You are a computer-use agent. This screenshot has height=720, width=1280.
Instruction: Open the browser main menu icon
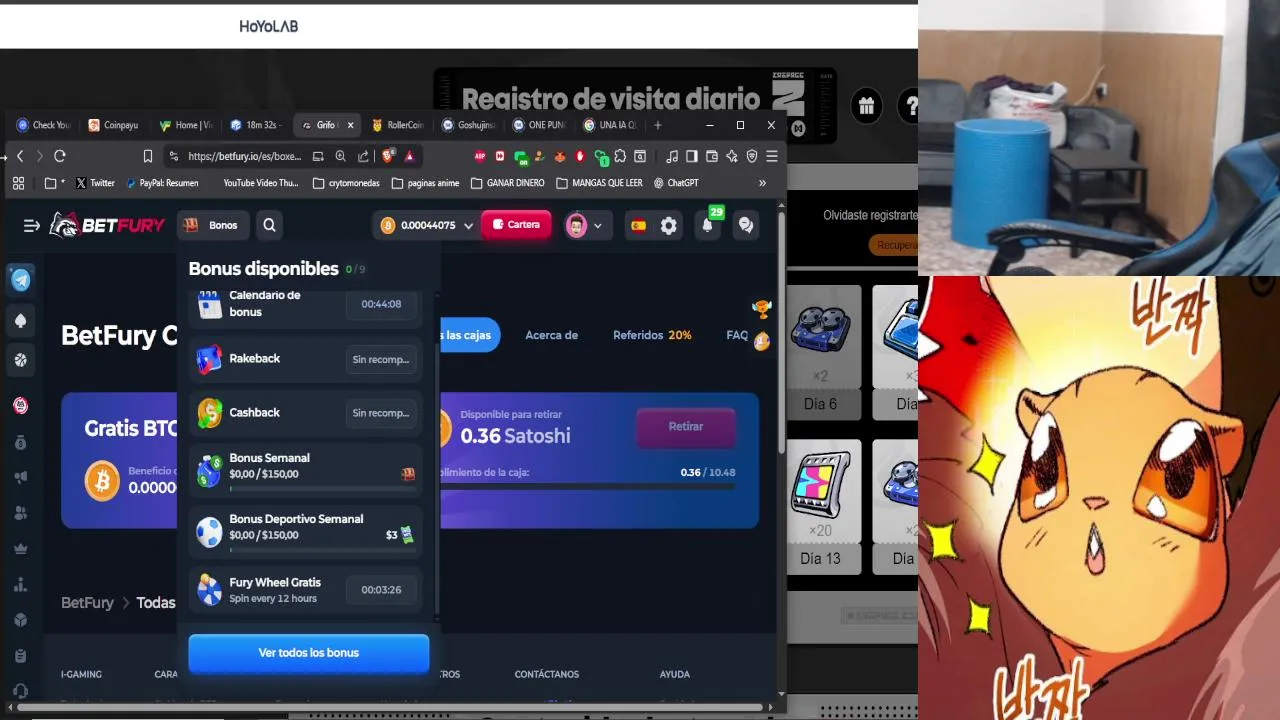click(772, 156)
